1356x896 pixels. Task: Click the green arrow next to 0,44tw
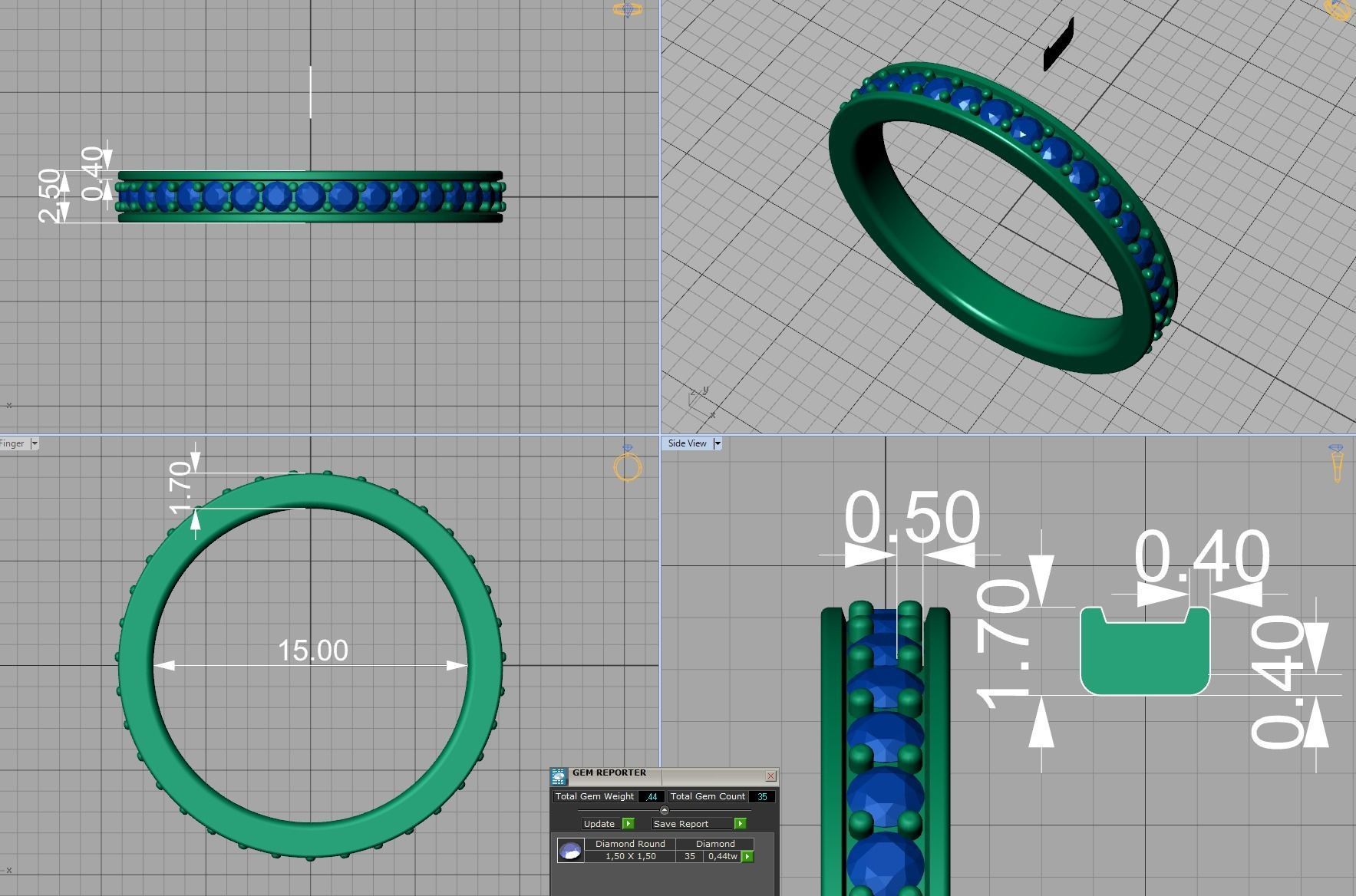click(747, 856)
